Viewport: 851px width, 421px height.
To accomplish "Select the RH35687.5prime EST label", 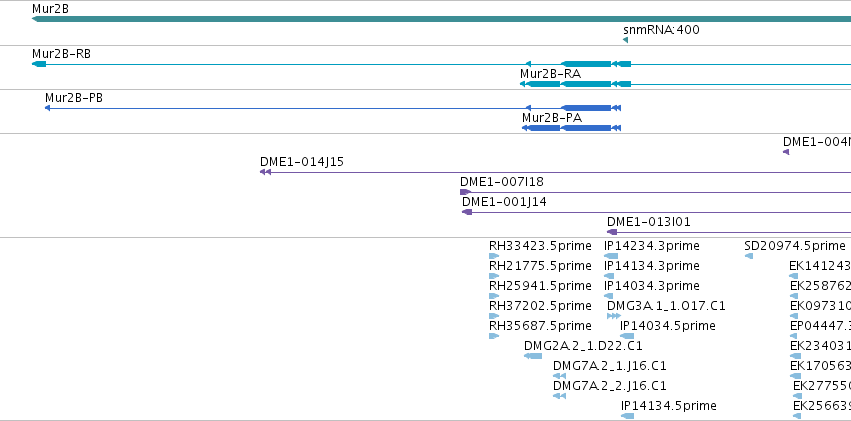I will click(x=540, y=326).
